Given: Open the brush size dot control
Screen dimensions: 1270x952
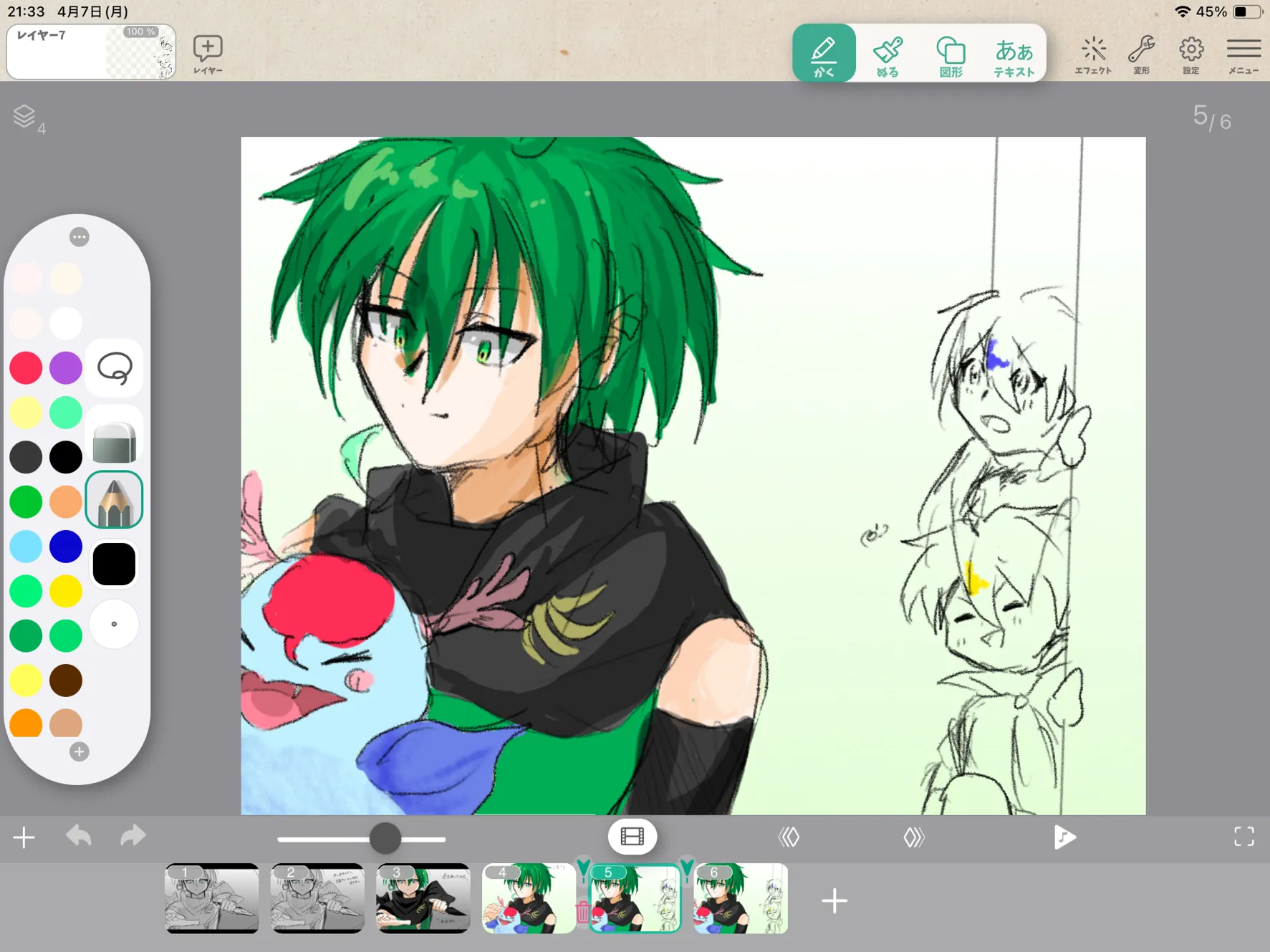Looking at the screenshot, I should (115, 624).
